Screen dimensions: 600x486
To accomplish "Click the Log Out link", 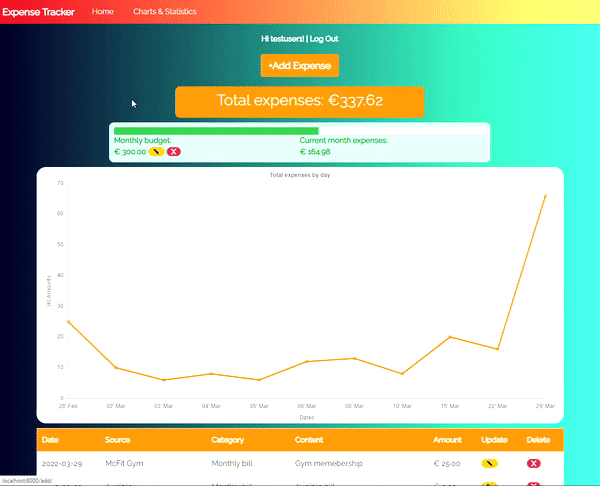I will tap(324, 39).
